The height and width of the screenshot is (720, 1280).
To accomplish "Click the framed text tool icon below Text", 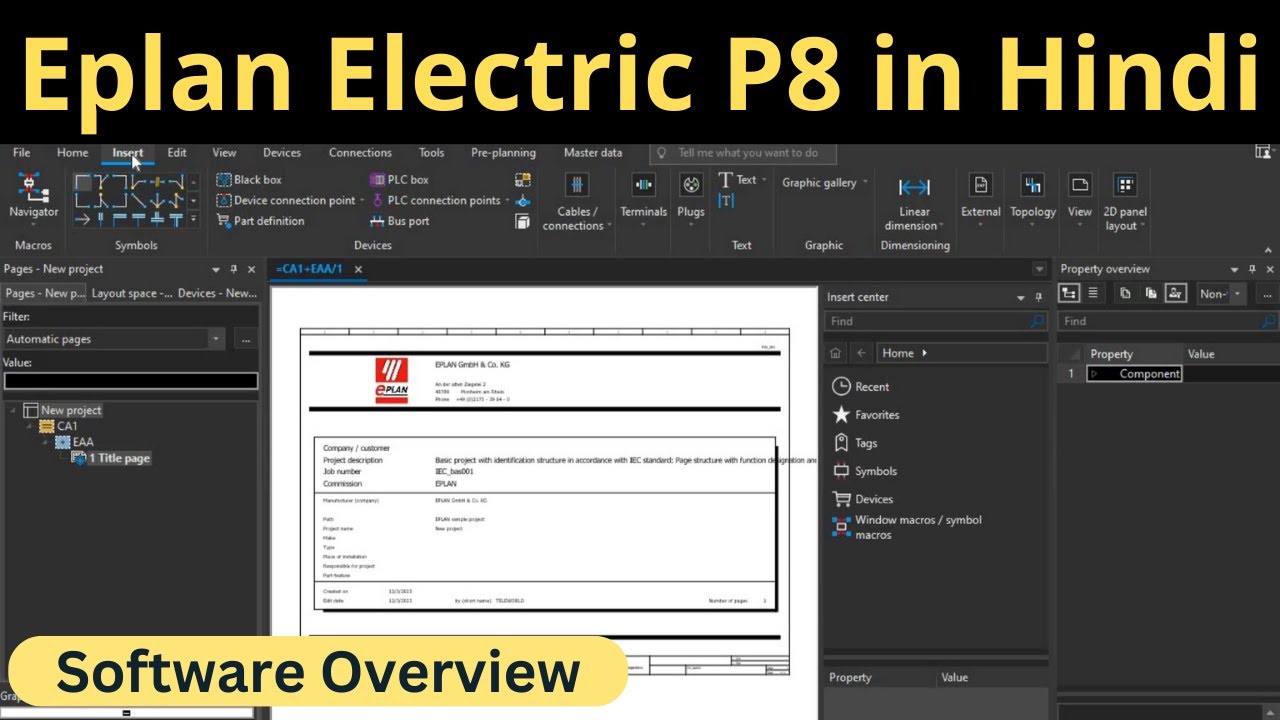I will point(726,201).
